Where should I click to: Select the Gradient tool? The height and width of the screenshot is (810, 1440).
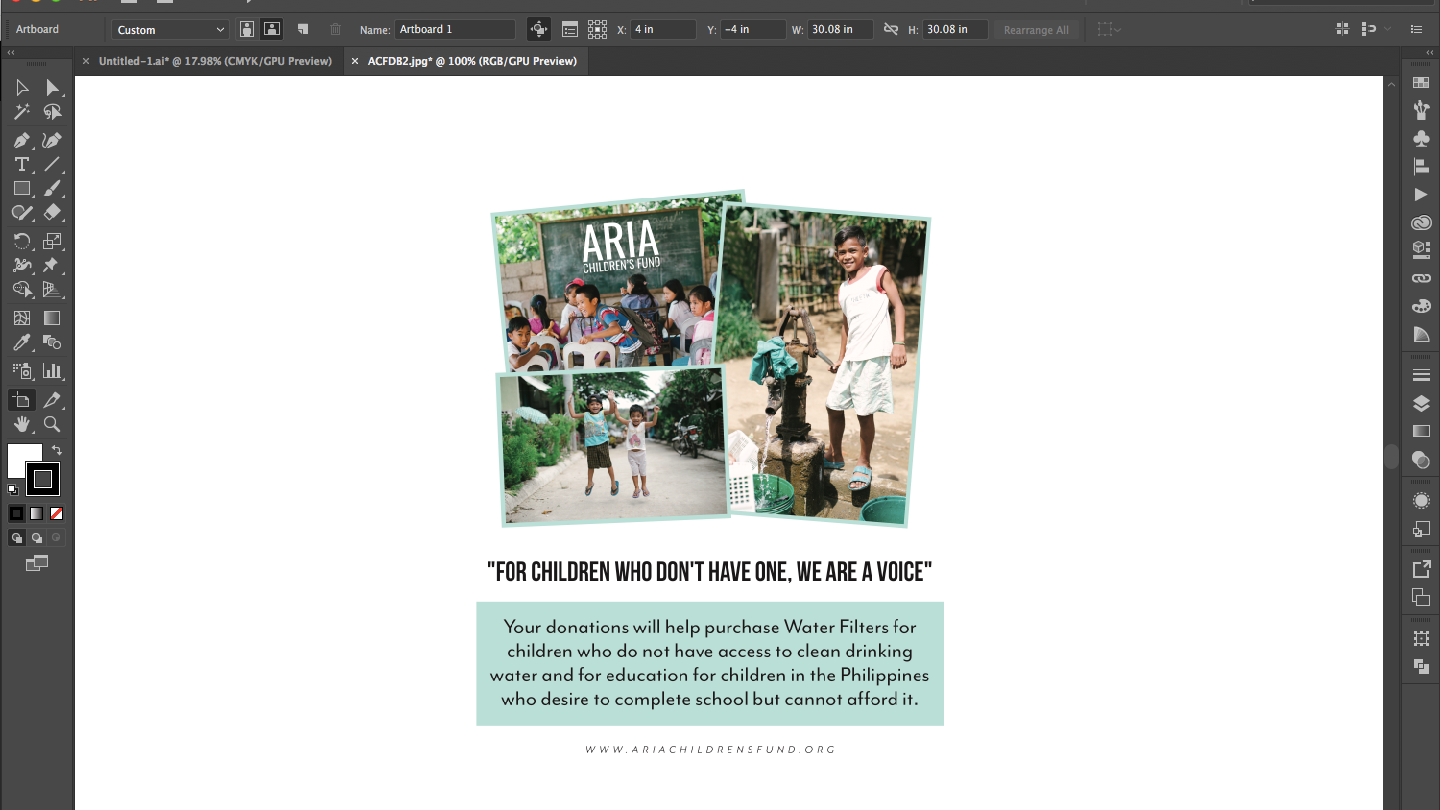click(x=52, y=318)
